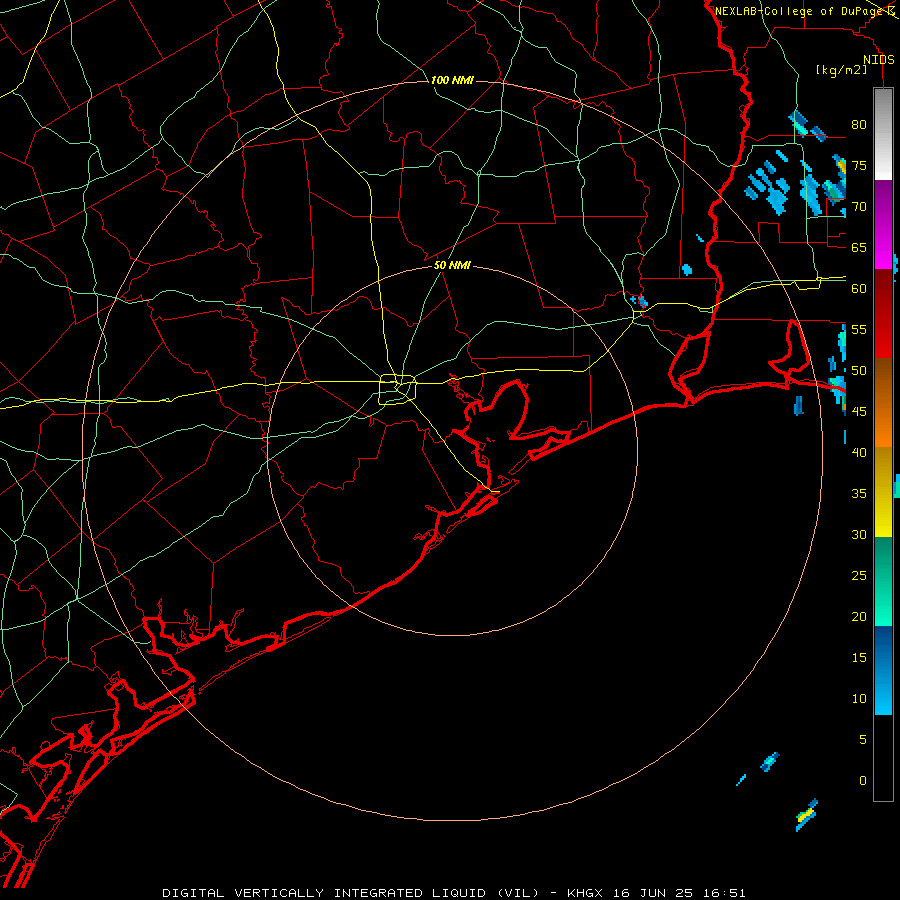Select the 40 value on the scale
The width and height of the screenshot is (900, 900).
[859, 452]
